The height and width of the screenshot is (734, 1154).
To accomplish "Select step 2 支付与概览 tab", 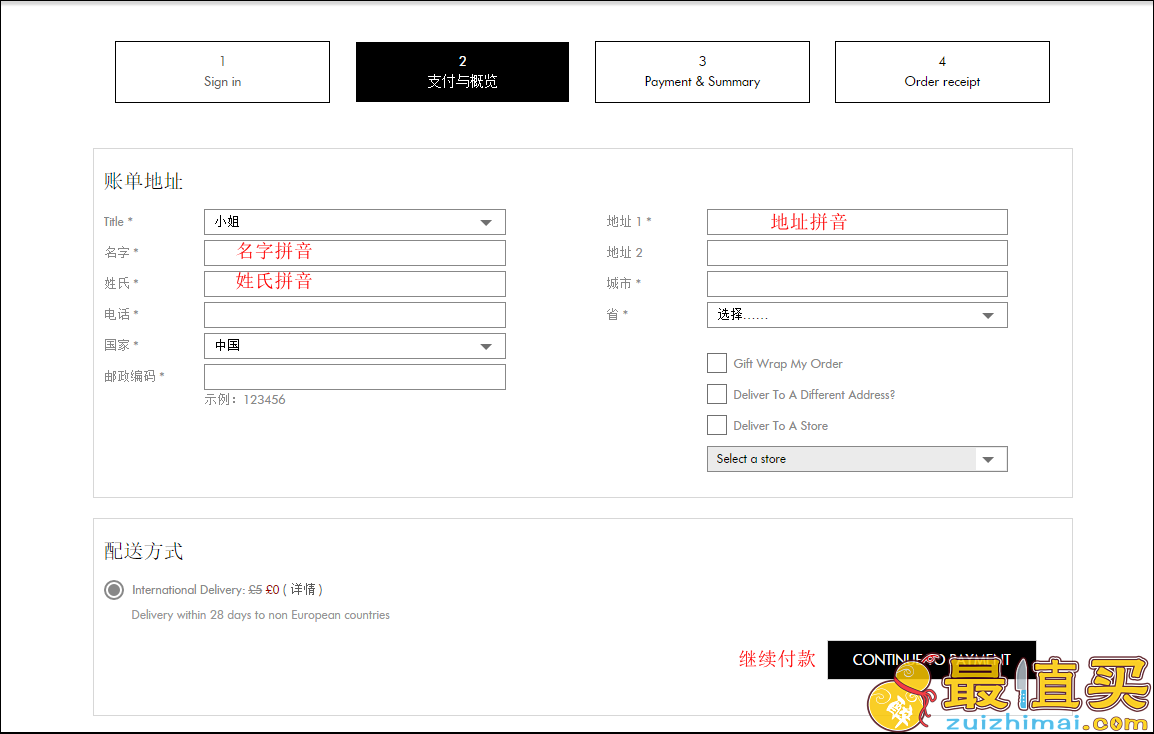I will coord(462,71).
